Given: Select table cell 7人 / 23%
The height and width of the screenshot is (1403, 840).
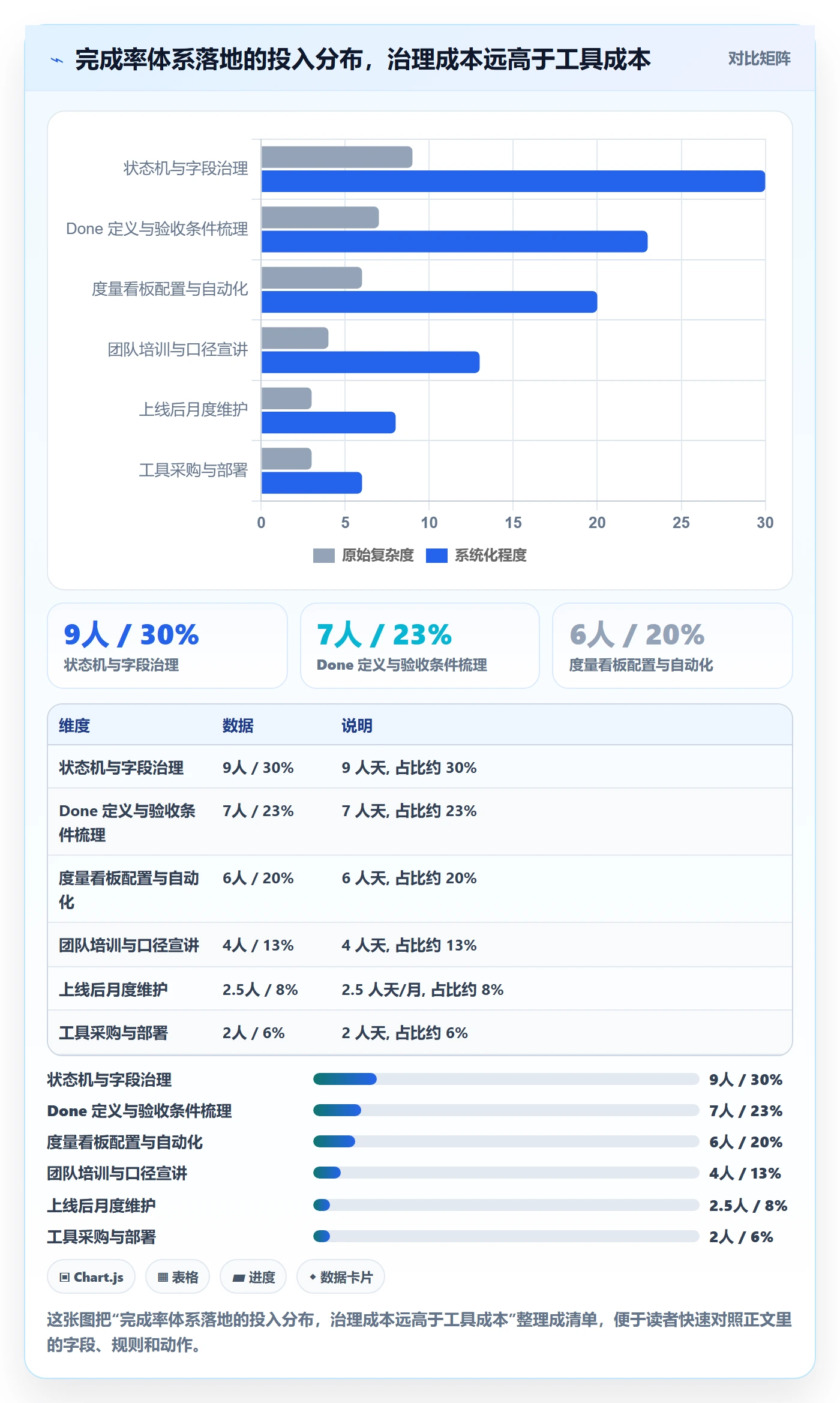Looking at the screenshot, I should (258, 811).
